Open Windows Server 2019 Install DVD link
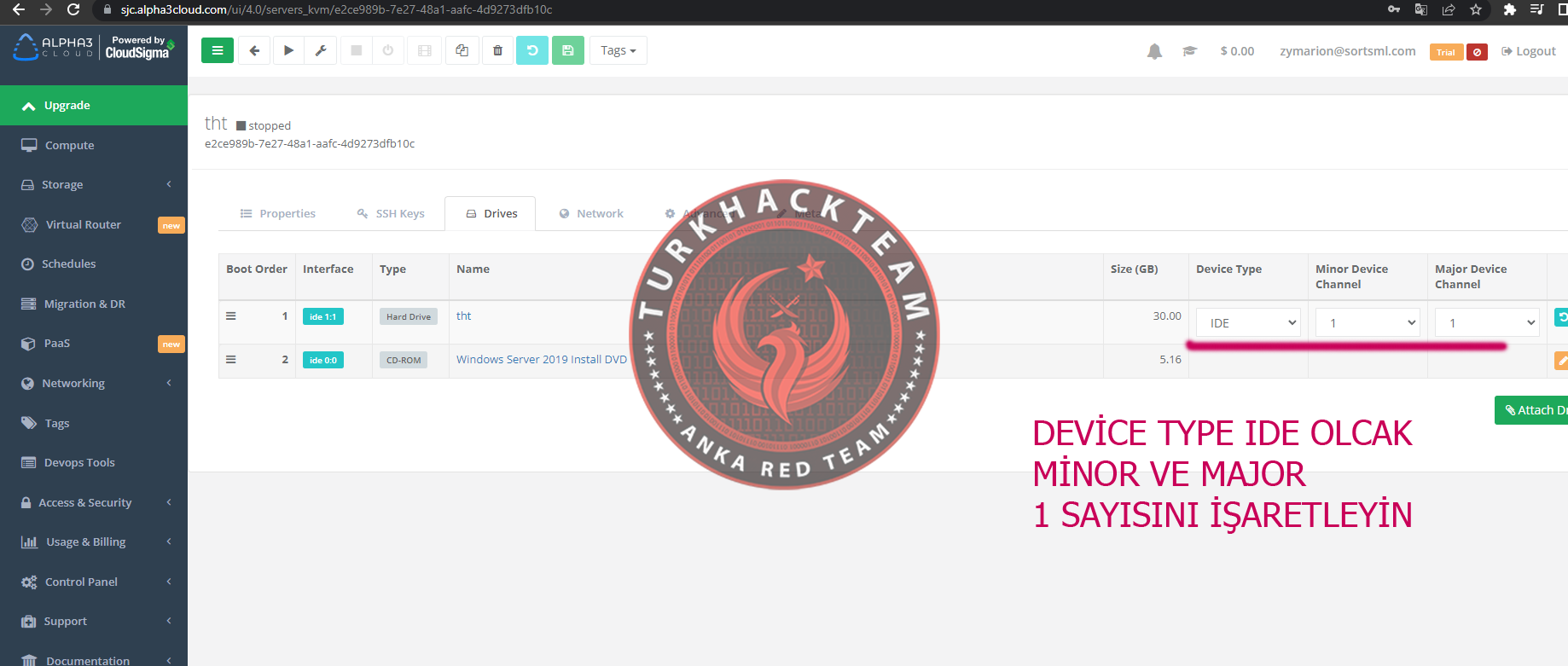Image resolution: width=1568 pixels, height=666 pixels. pyautogui.click(x=542, y=359)
